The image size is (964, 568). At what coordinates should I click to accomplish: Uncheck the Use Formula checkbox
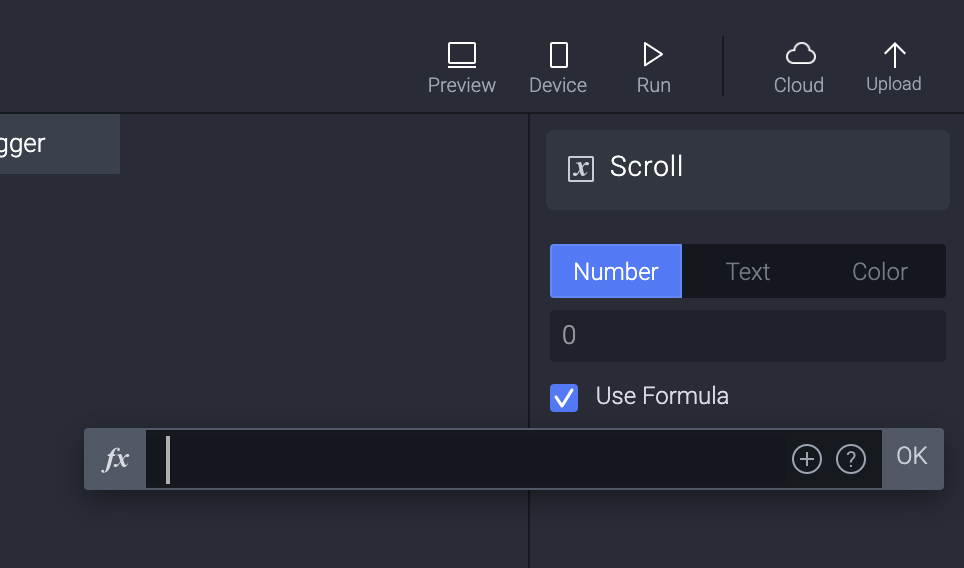tap(564, 398)
